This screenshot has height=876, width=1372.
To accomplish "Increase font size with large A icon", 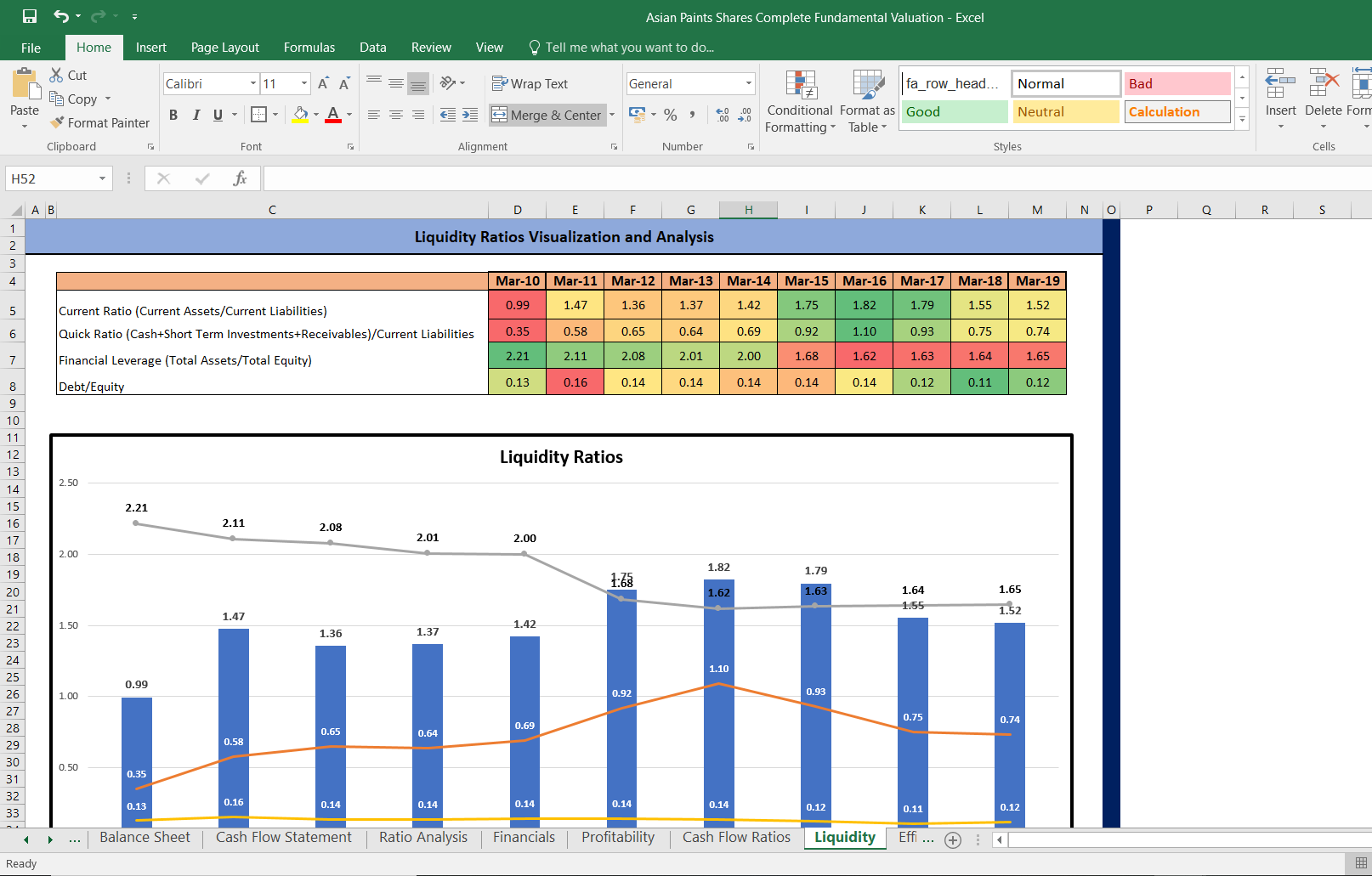I will pos(323,83).
